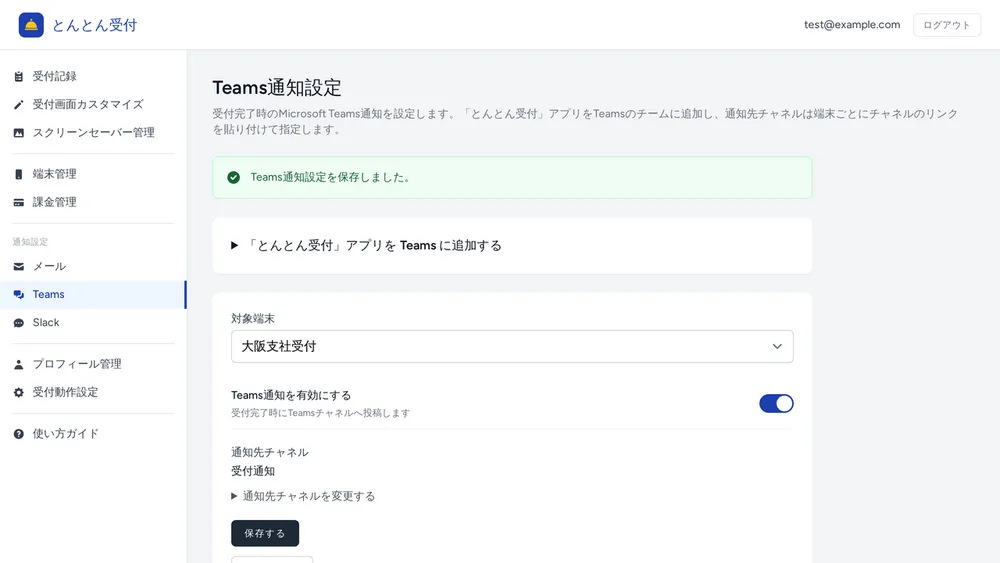Open the 対象端末 dropdown showing 大阪支社受付
The image size is (1000, 563).
point(512,346)
